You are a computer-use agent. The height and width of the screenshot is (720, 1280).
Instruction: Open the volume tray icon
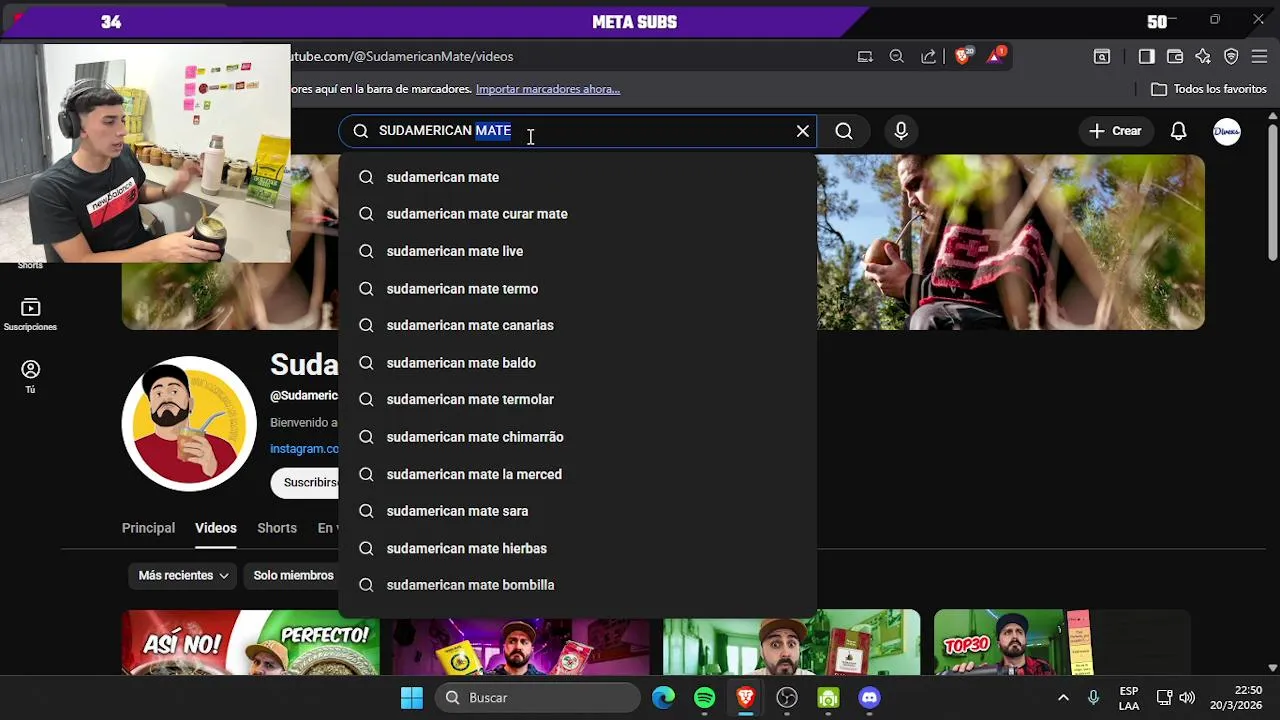point(1187,698)
